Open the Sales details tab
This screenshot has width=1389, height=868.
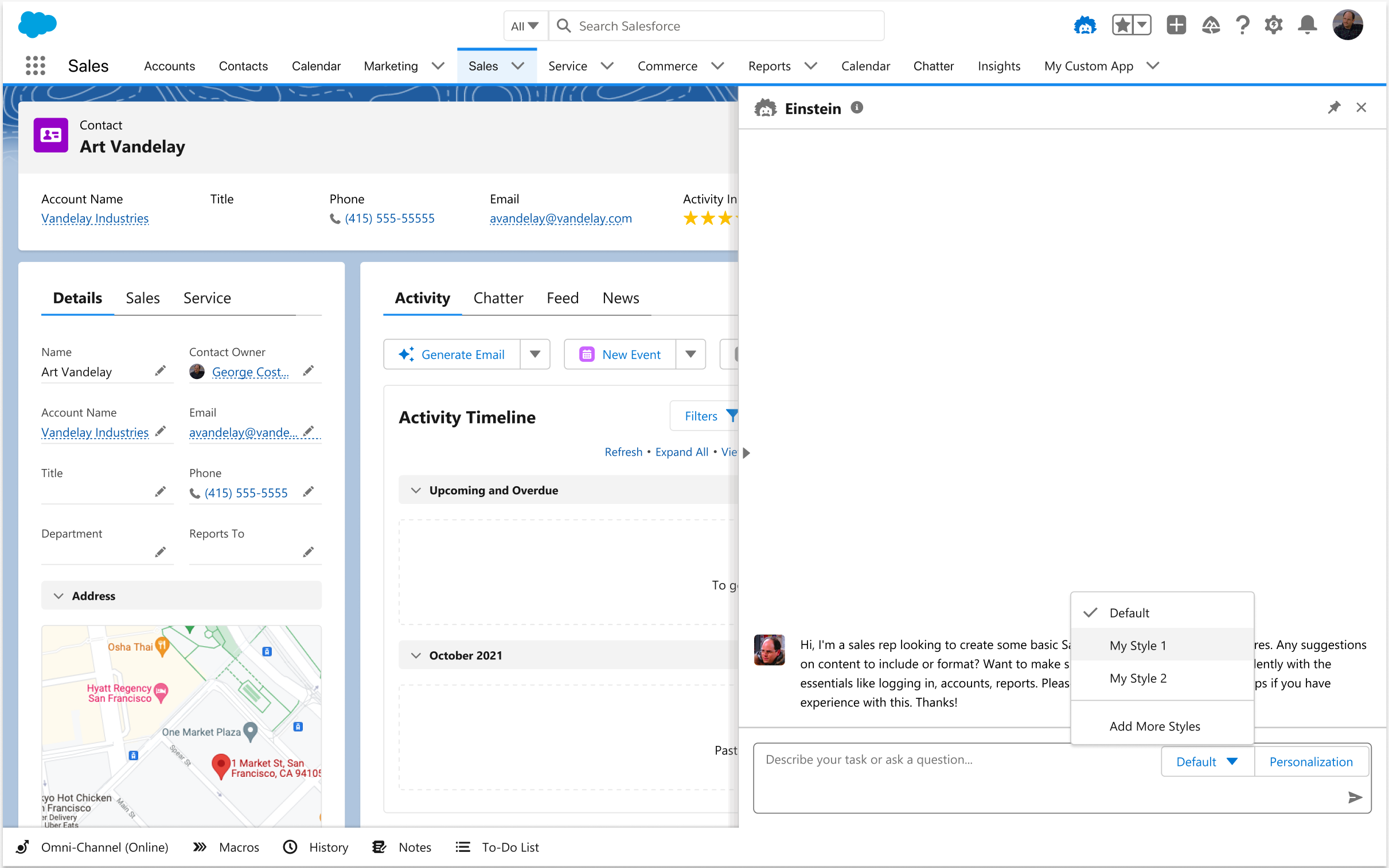point(142,298)
